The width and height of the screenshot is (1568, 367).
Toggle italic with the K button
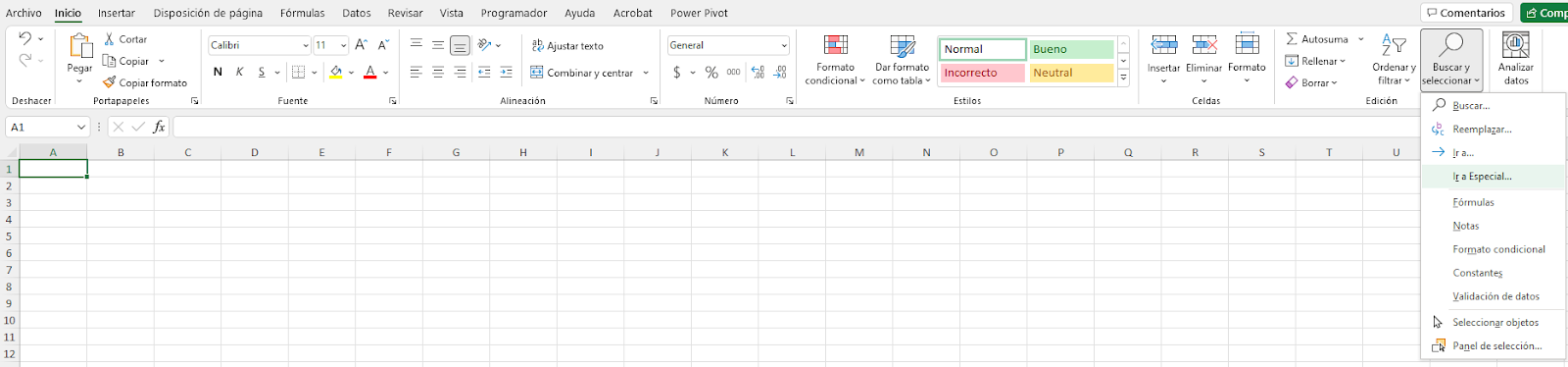(239, 72)
